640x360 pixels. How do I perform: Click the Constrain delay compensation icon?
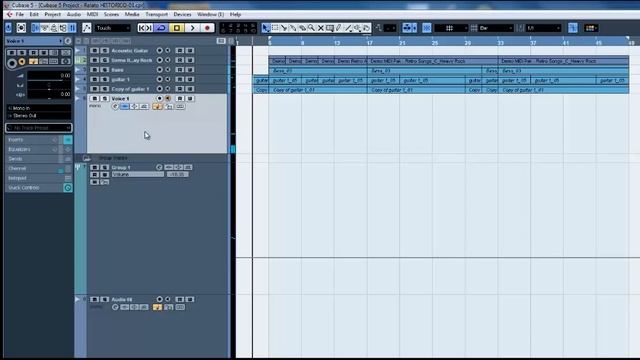(21, 28)
